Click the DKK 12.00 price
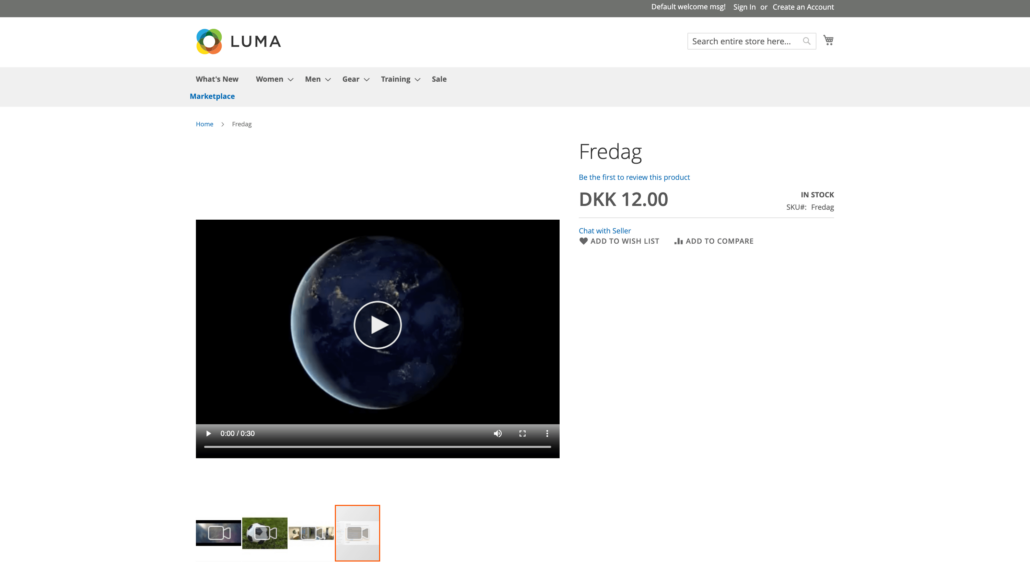The width and height of the screenshot is (1030, 578). click(623, 199)
